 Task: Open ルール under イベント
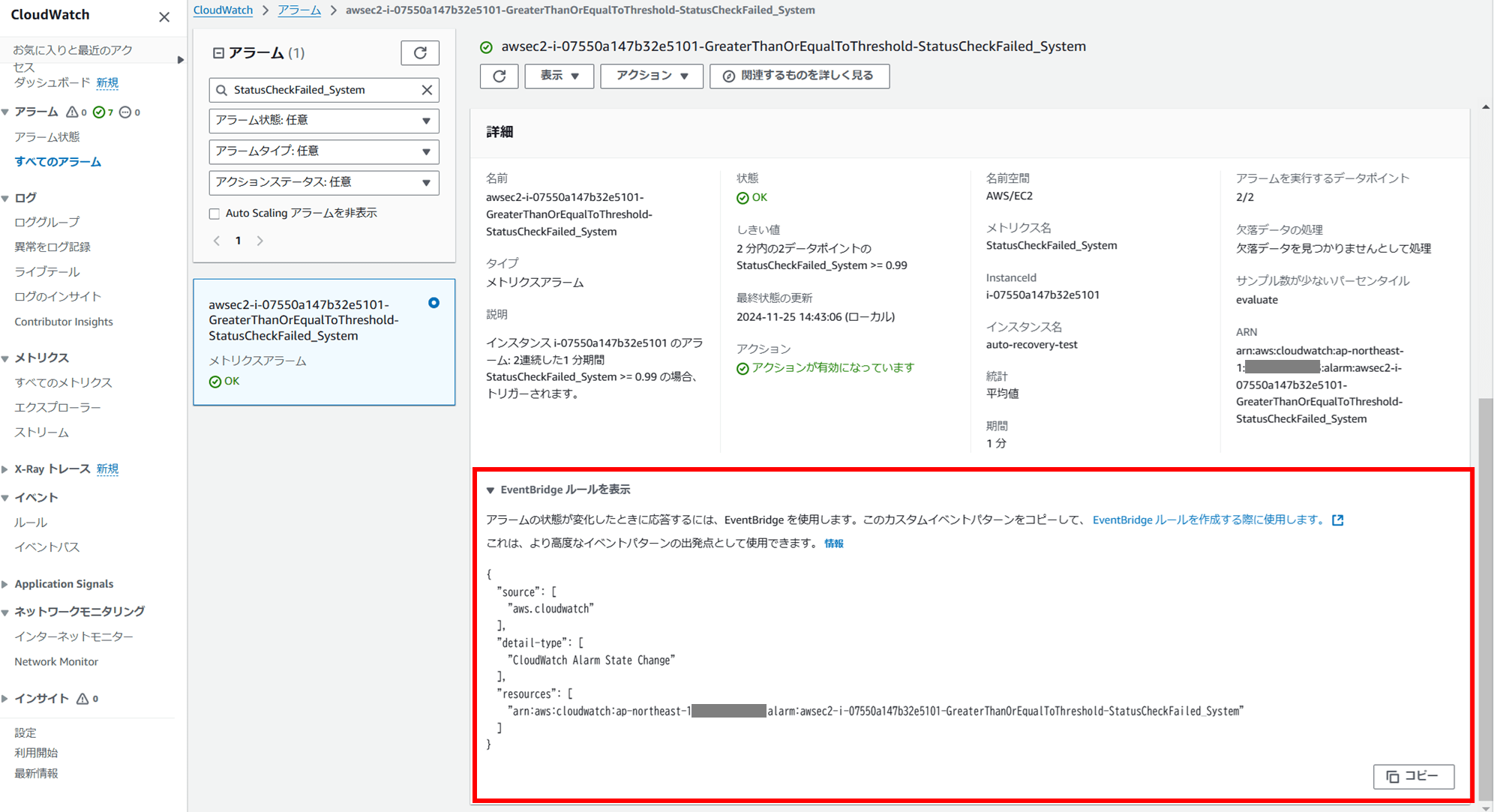pyautogui.click(x=30, y=523)
